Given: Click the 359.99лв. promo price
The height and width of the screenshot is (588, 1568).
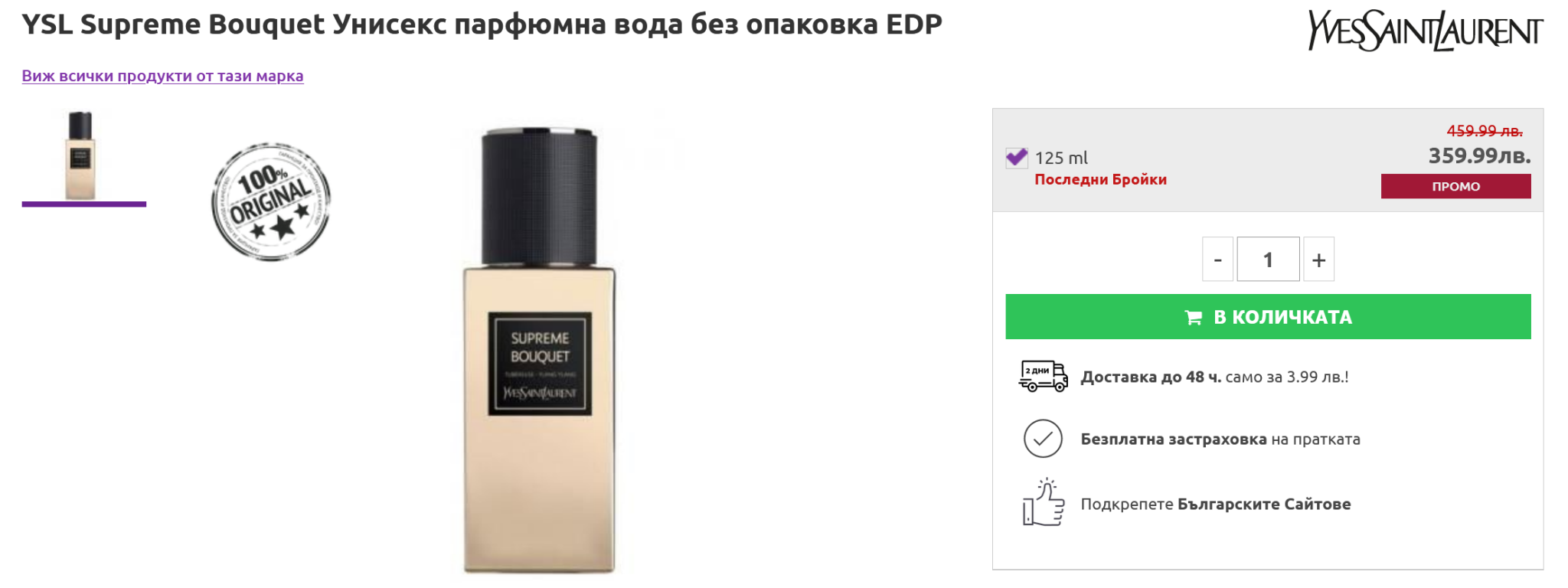Looking at the screenshot, I should (x=1479, y=155).
